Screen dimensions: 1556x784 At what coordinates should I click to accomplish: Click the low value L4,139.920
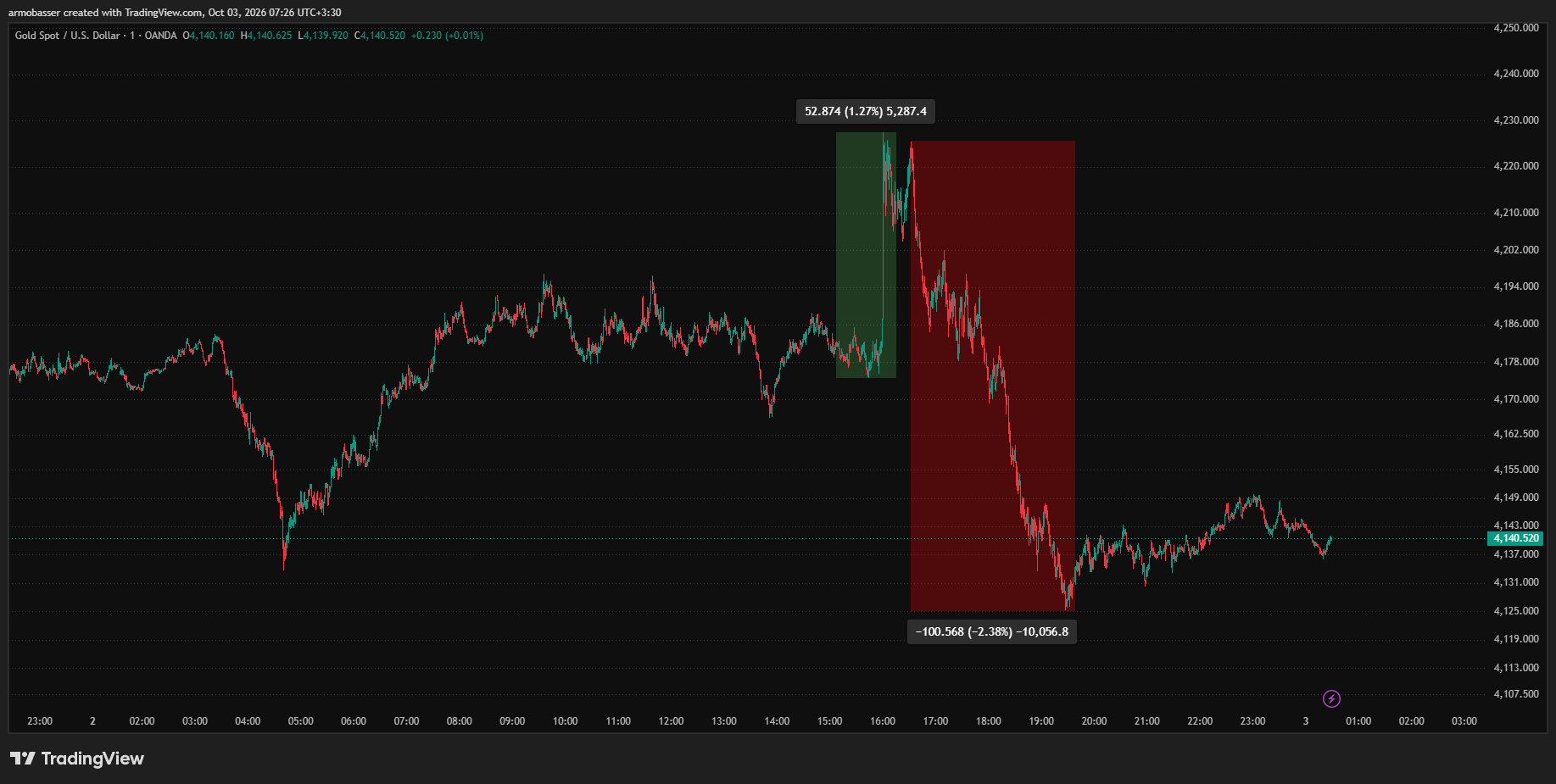point(323,36)
